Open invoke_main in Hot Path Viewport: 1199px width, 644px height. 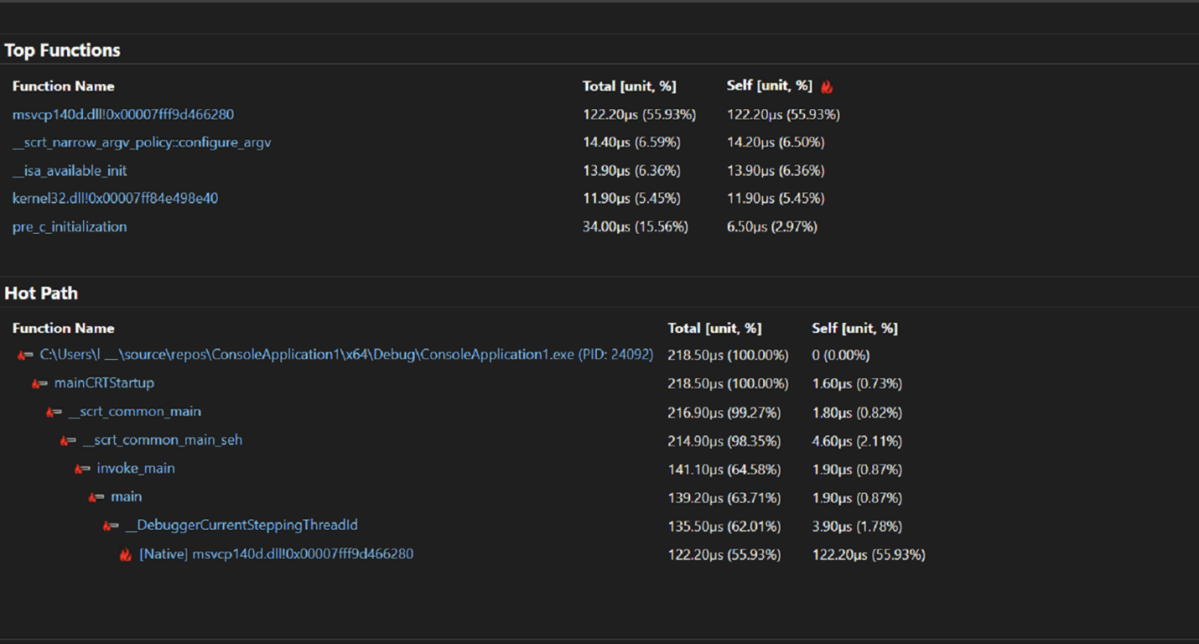pos(135,468)
